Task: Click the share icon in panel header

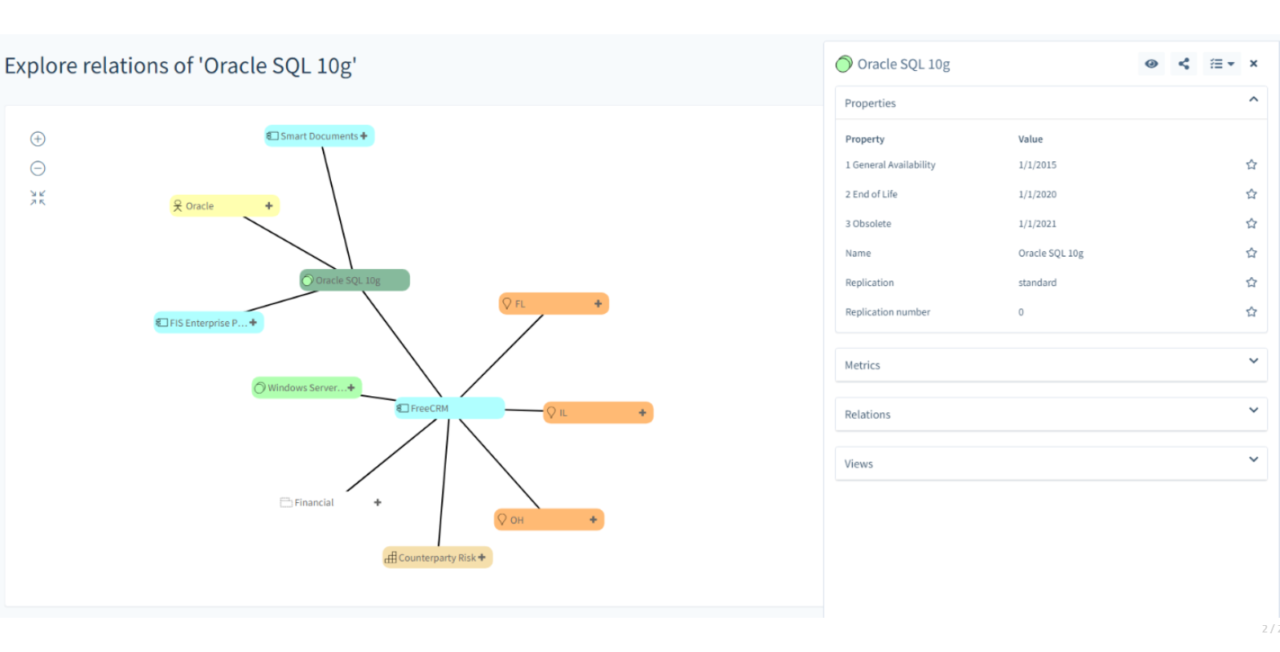Action: point(1184,64)
